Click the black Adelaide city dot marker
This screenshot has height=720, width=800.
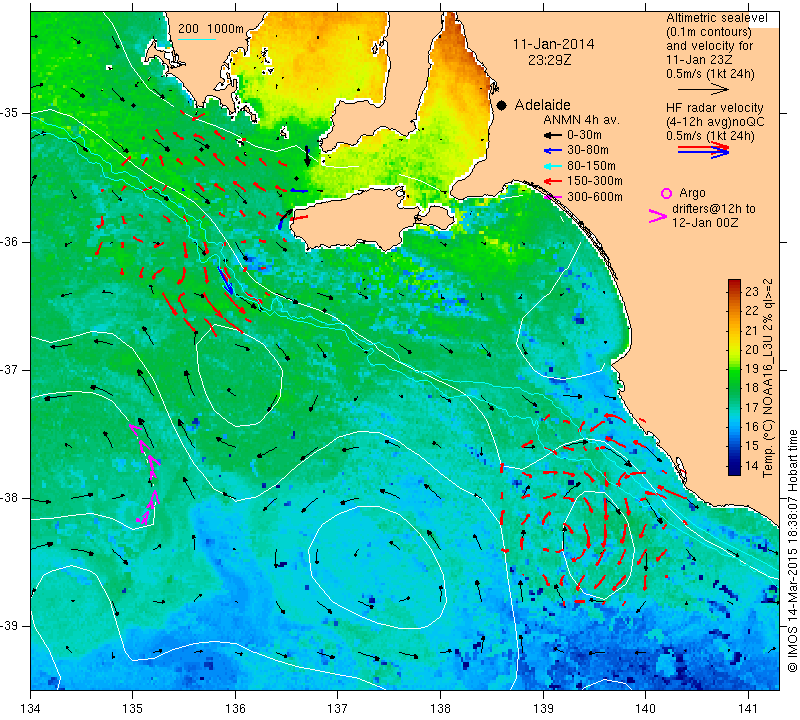(502, 106)
